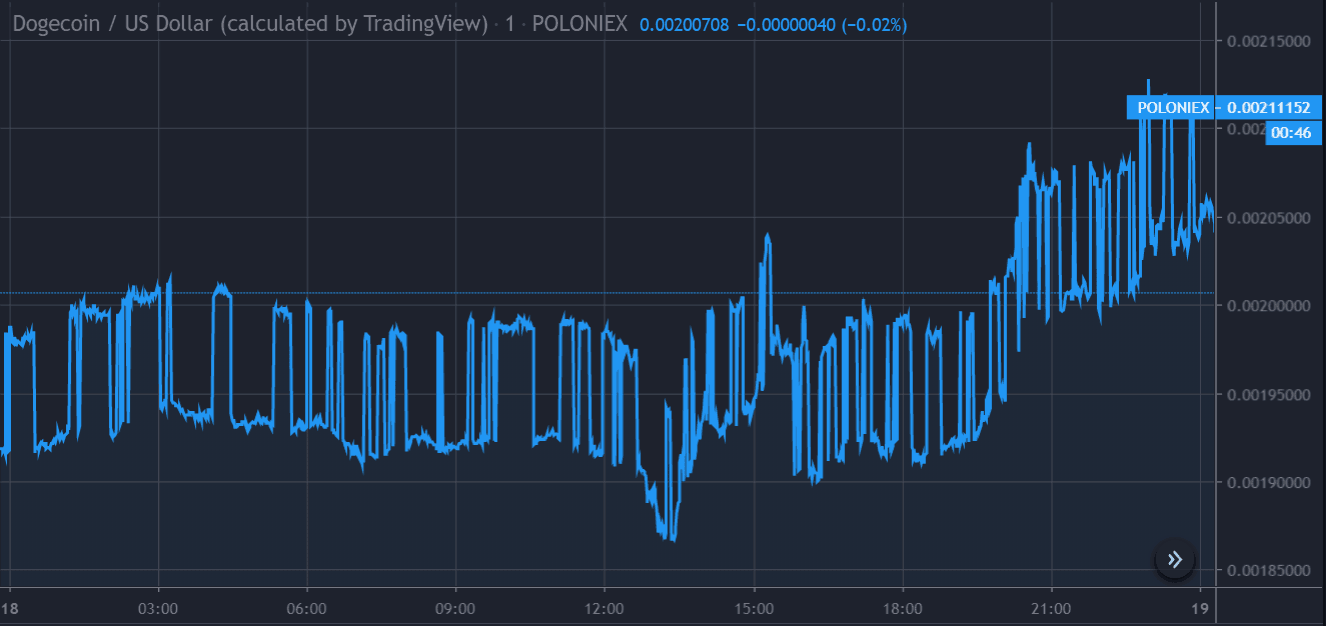Click the 21:00 time axis label
This screenshot has height=626, width=1326.
pyautogui.click(x=1051, y=608)
